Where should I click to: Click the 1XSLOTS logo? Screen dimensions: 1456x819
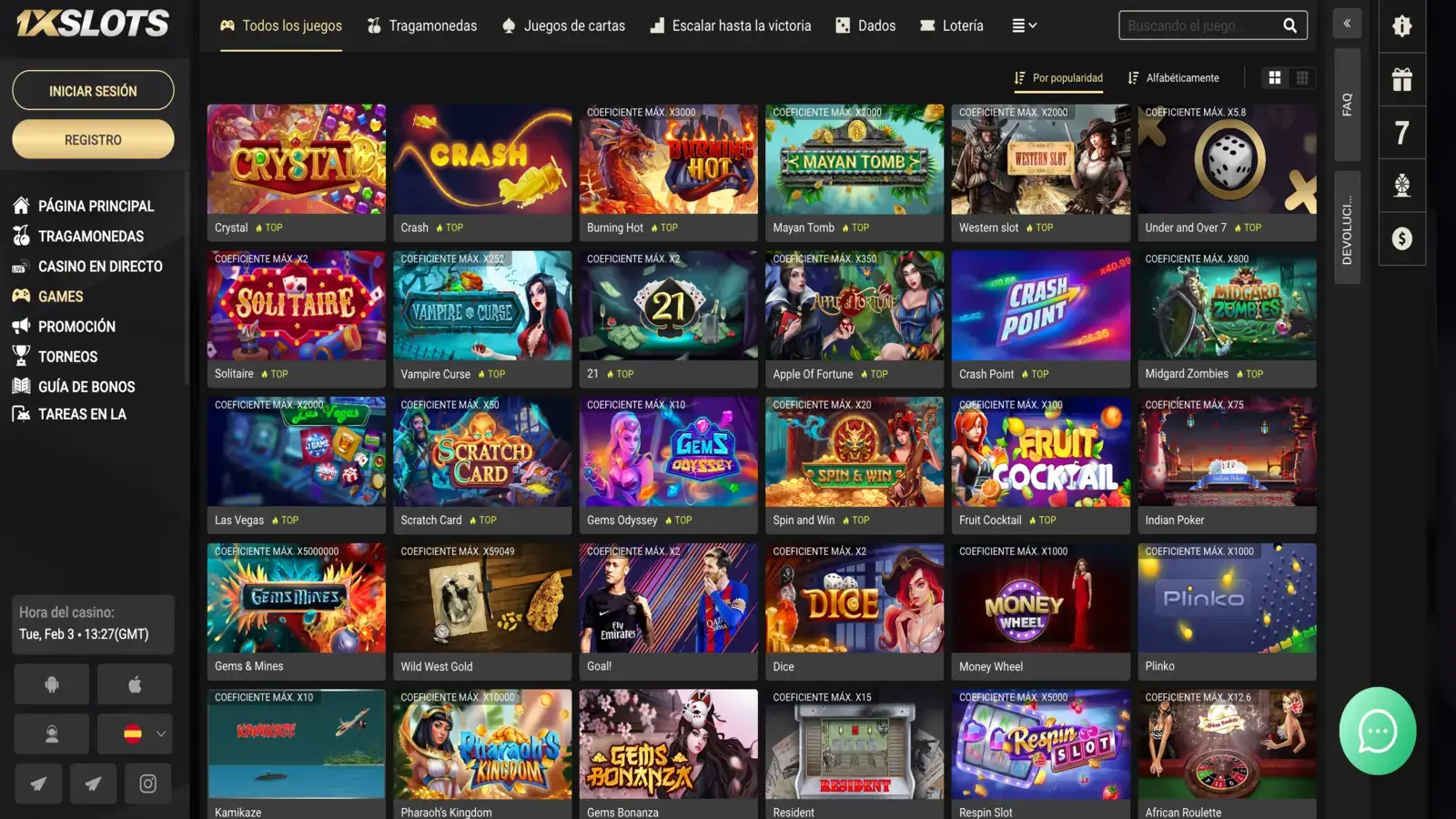pos(93,24)
